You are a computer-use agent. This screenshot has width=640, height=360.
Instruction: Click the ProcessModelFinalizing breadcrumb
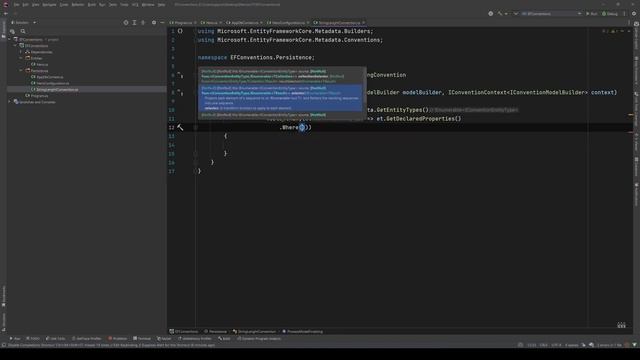(302, 331)
